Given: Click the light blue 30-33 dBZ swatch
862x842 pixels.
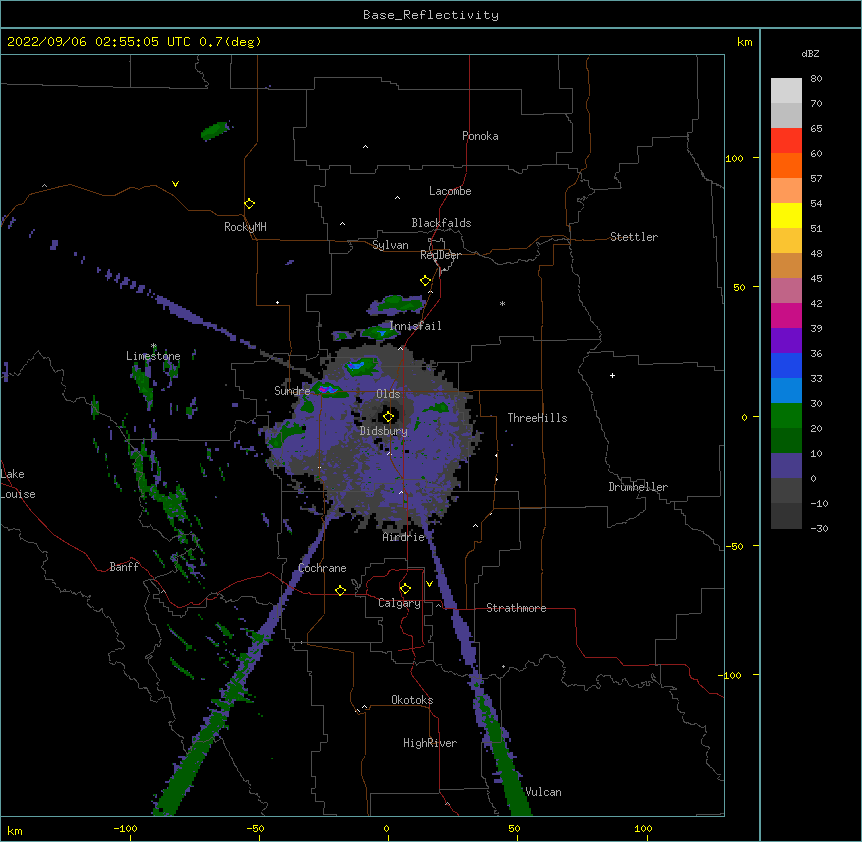Looking at the screenshot, I should [786, 391].
